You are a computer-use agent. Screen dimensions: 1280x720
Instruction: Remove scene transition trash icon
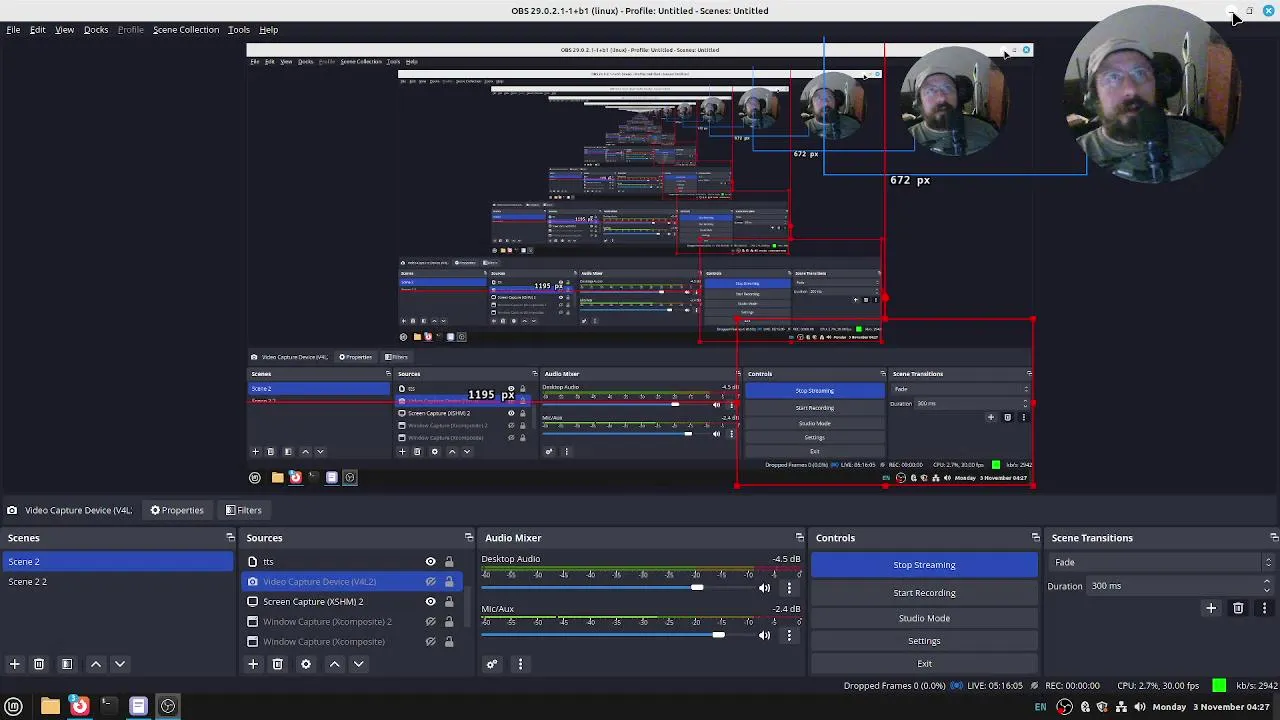[1238, 608]
